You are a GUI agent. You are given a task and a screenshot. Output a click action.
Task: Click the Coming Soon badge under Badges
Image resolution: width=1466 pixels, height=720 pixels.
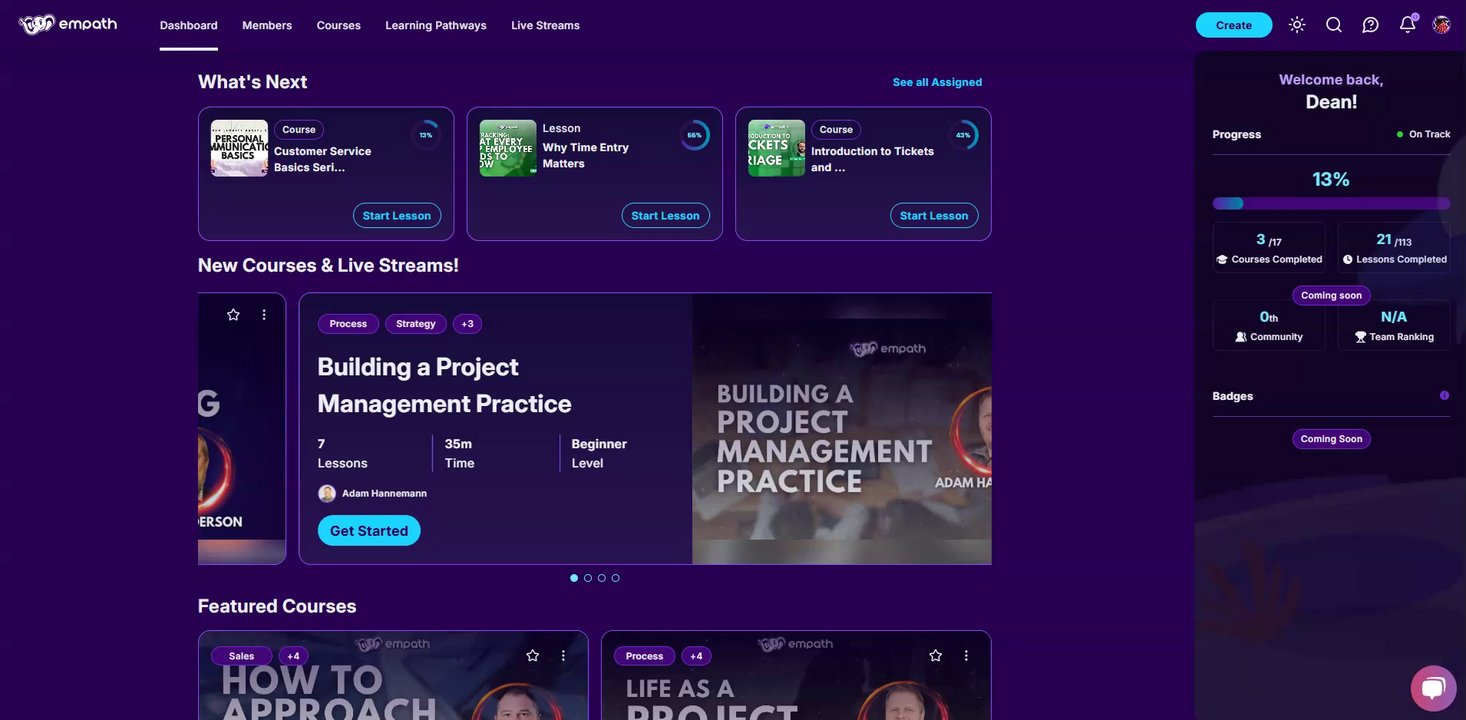[1331, 439]
